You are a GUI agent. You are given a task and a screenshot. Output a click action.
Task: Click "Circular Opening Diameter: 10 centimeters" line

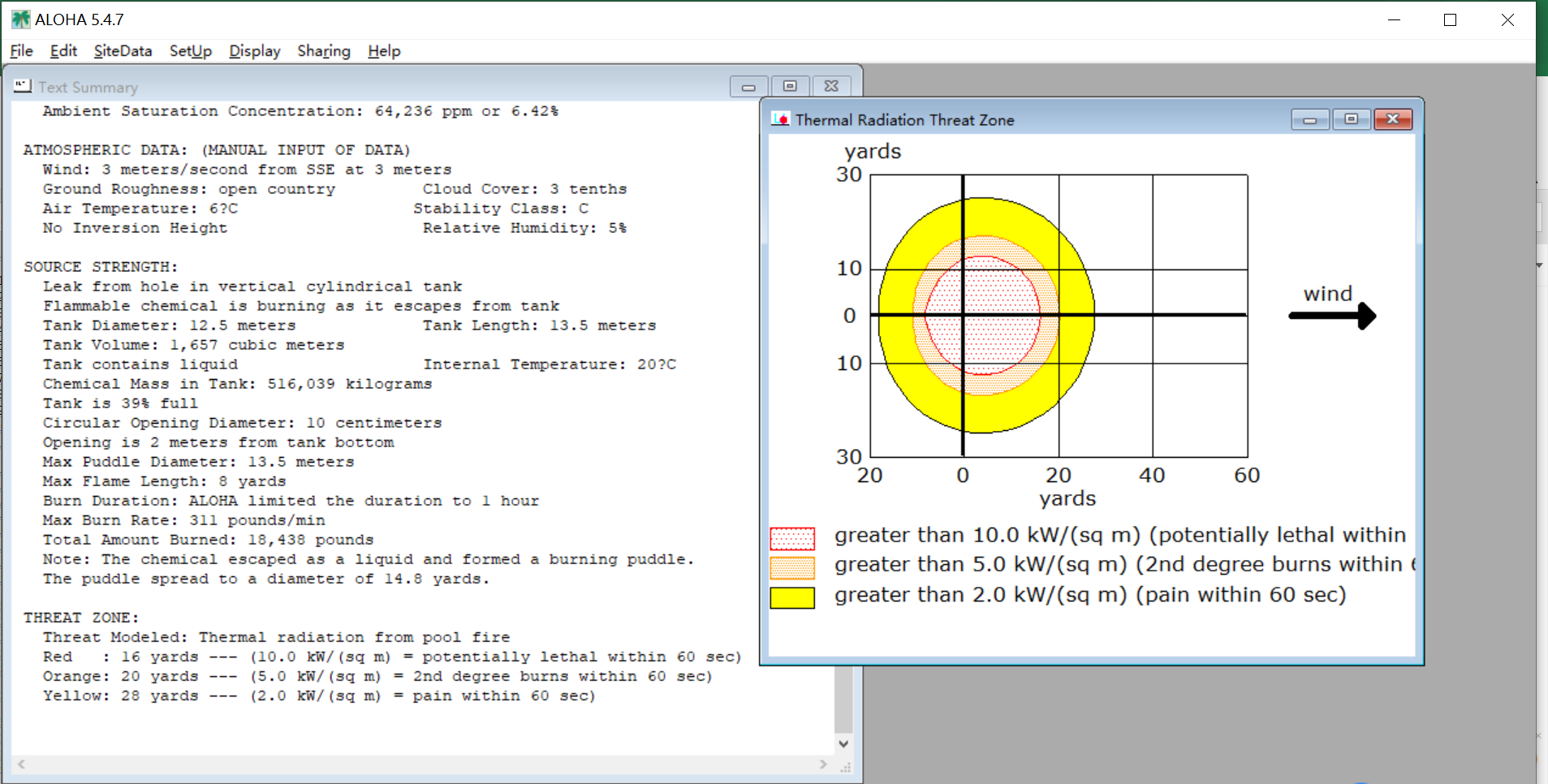point(243,423)
